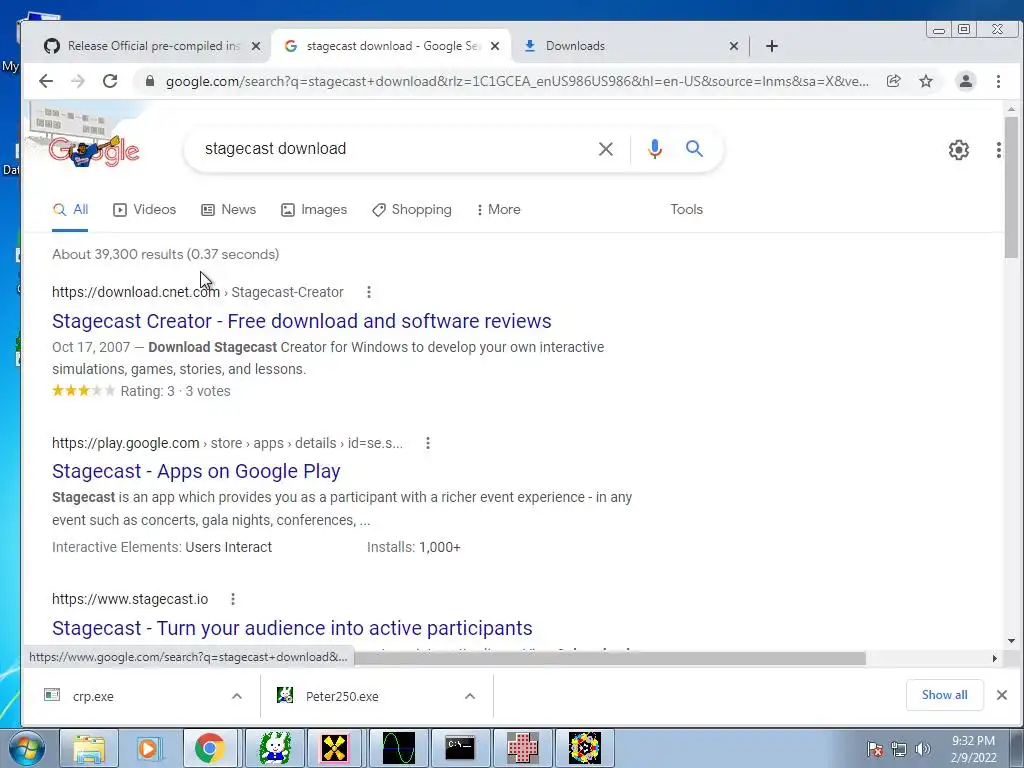Click the Google doodle logo
1024x768 pixels.
(x=95, y=151)
